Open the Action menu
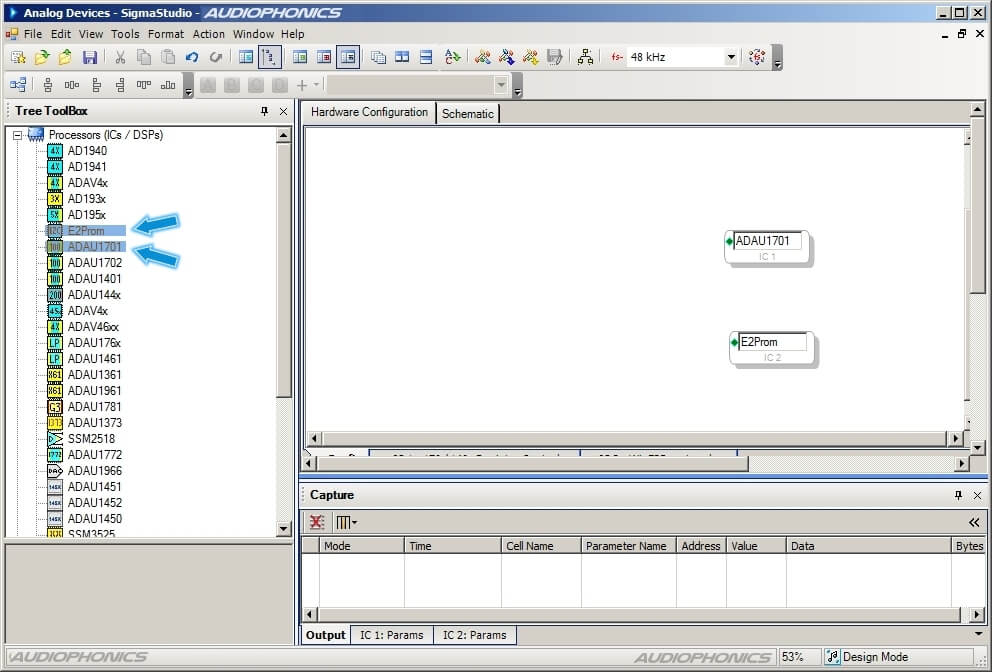 [x=209, y=34]
